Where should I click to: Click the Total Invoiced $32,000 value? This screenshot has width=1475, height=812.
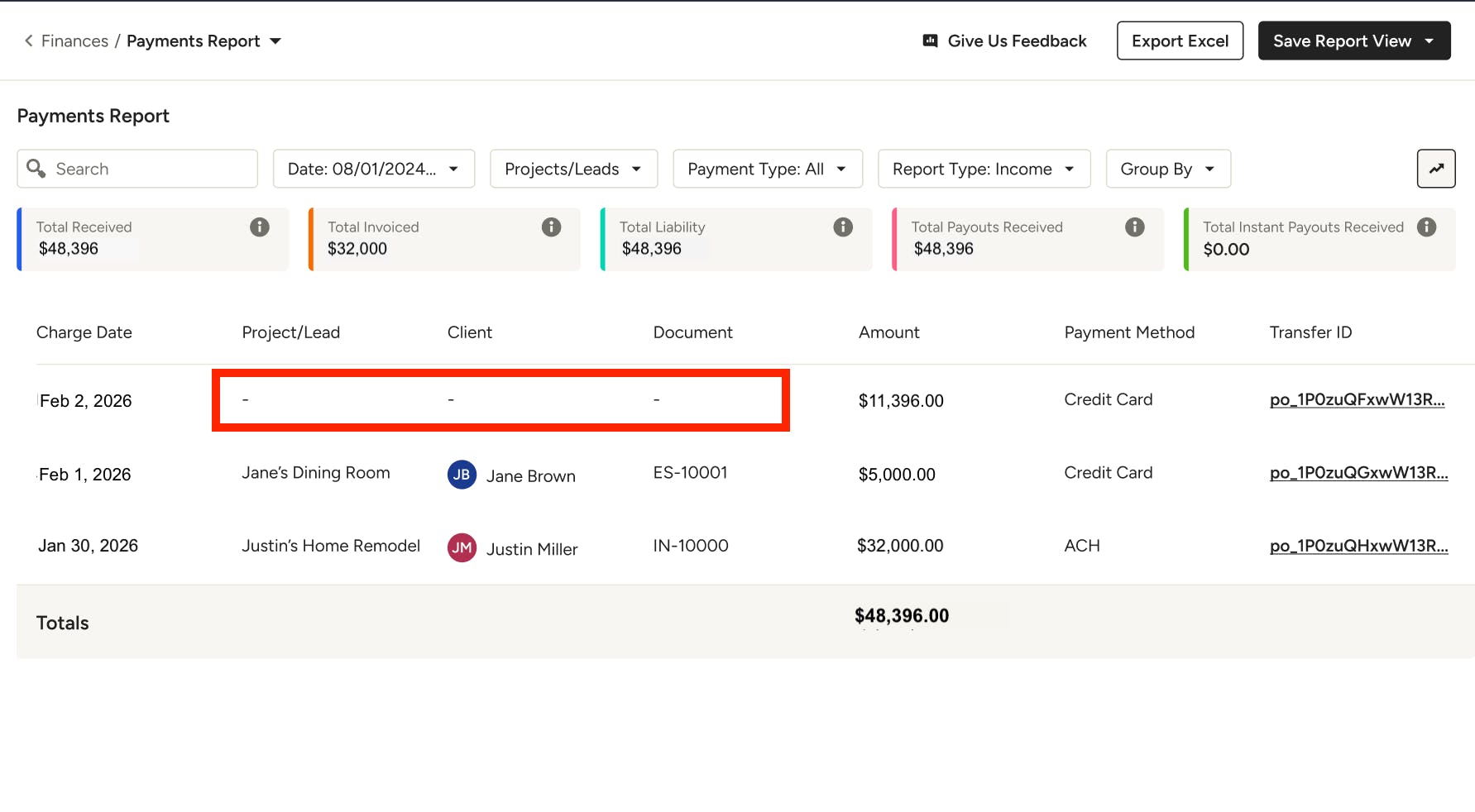357,249
